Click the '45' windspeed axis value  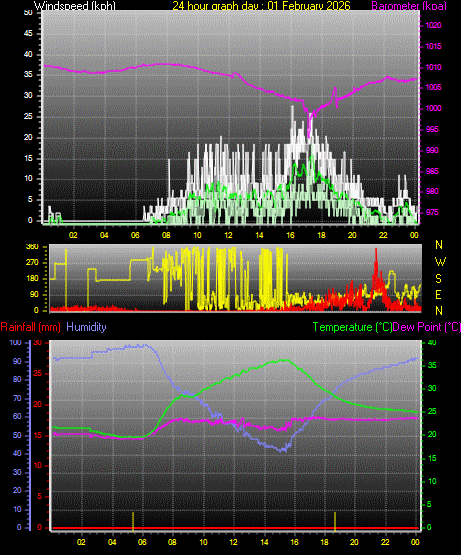(x=28, y=34)
